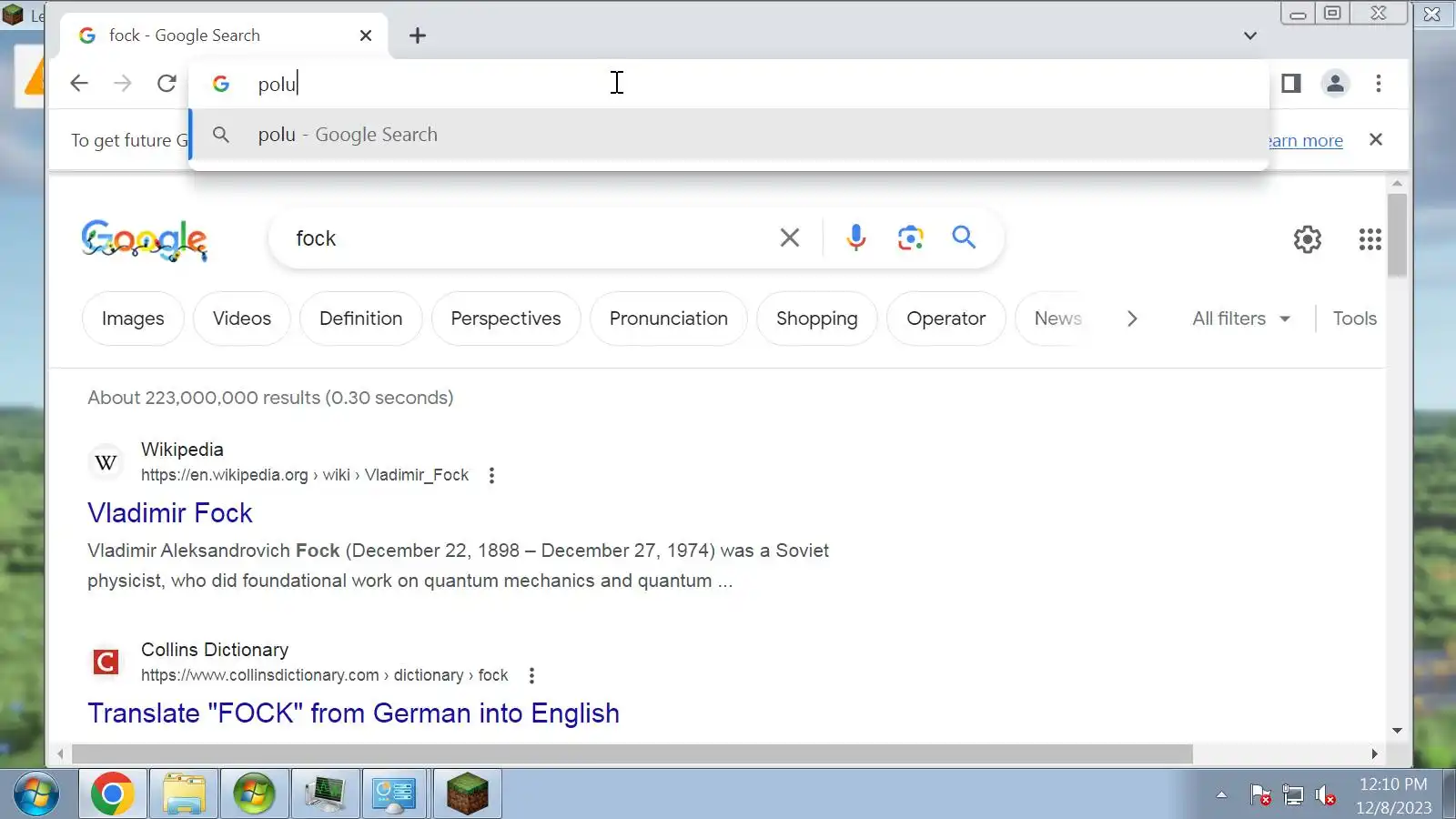Select the Pronunciation filter chip

pos(669,318)
